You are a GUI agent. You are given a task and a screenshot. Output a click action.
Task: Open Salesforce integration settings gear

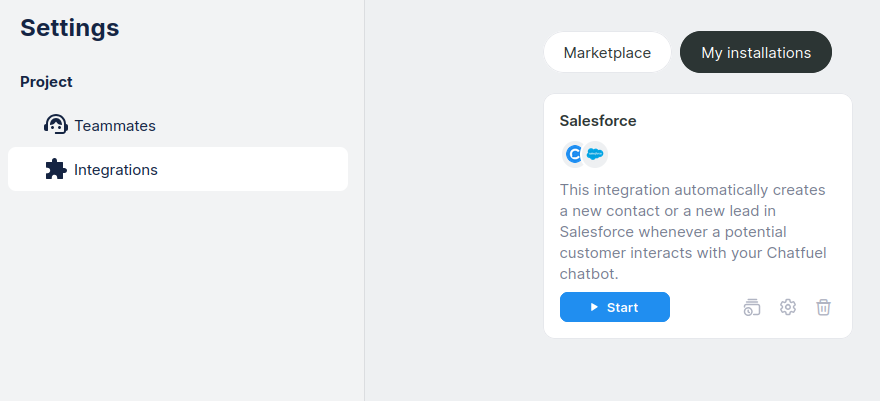coord(788,307)
